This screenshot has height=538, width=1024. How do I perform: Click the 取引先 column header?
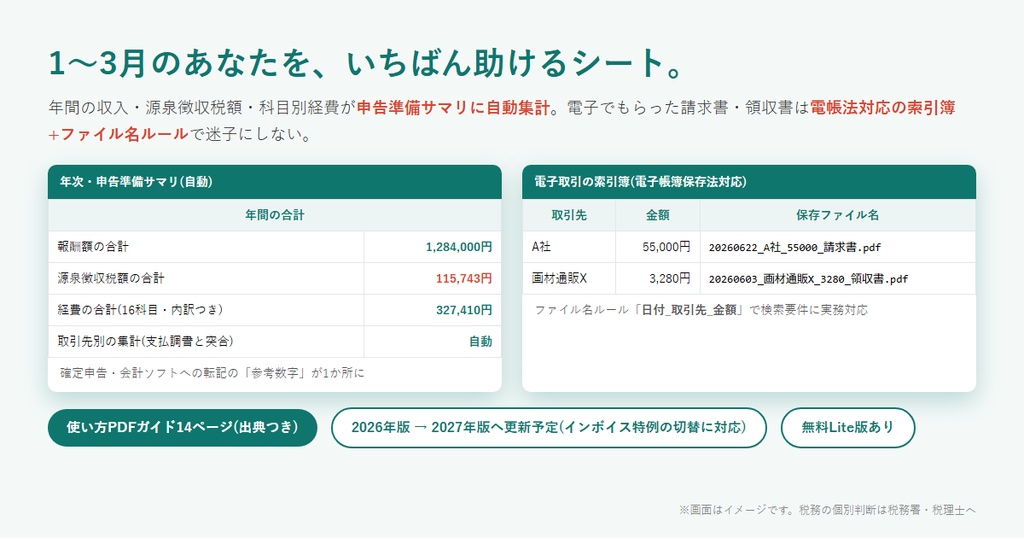tap(569, 215)
